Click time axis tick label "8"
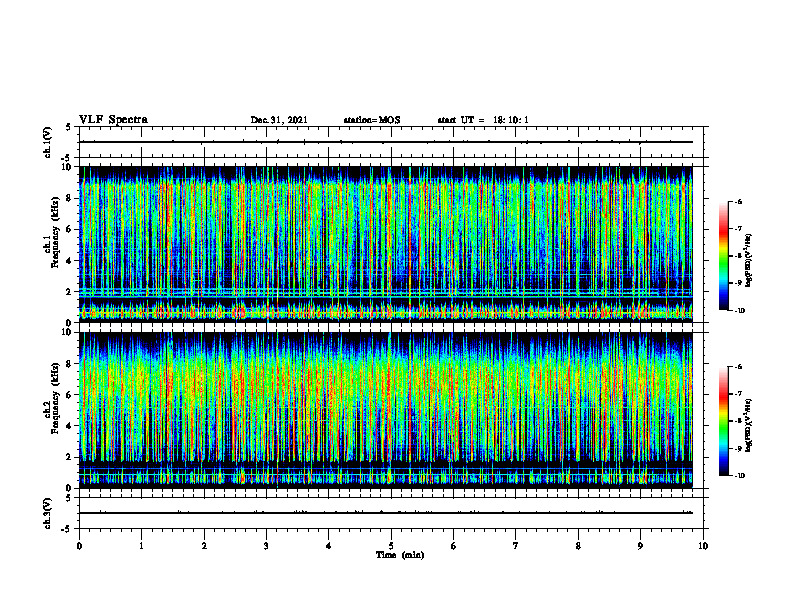 578,546
